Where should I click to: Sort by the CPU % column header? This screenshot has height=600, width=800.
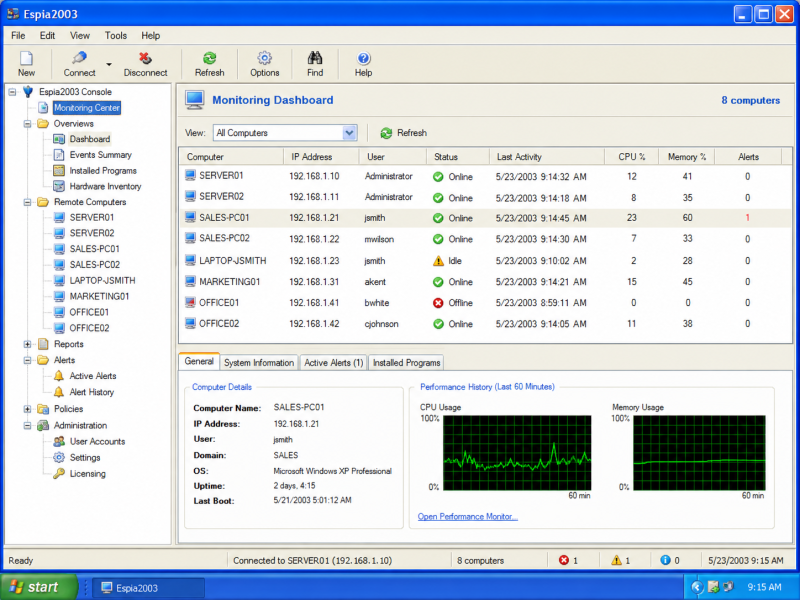[632, 157]
